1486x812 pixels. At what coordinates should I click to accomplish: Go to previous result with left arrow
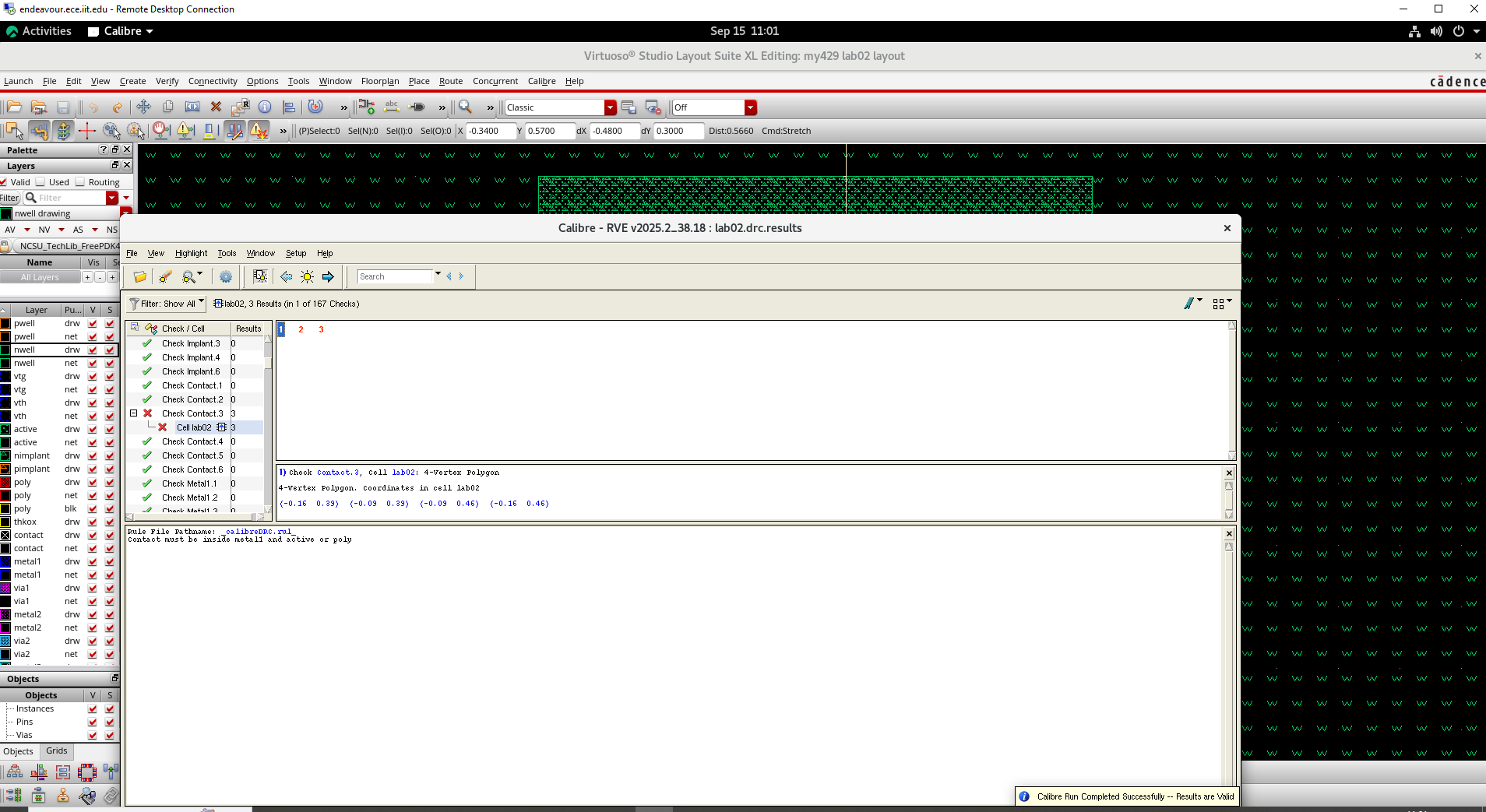(x=287, y=276)
